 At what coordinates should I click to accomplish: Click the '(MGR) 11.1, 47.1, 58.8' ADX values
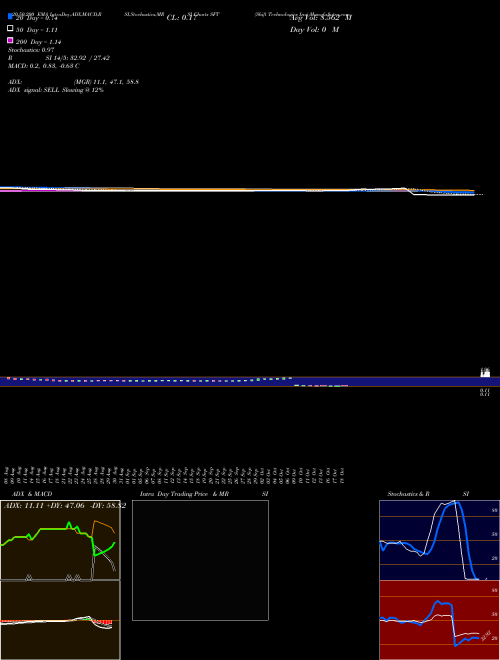pos(106,82)
